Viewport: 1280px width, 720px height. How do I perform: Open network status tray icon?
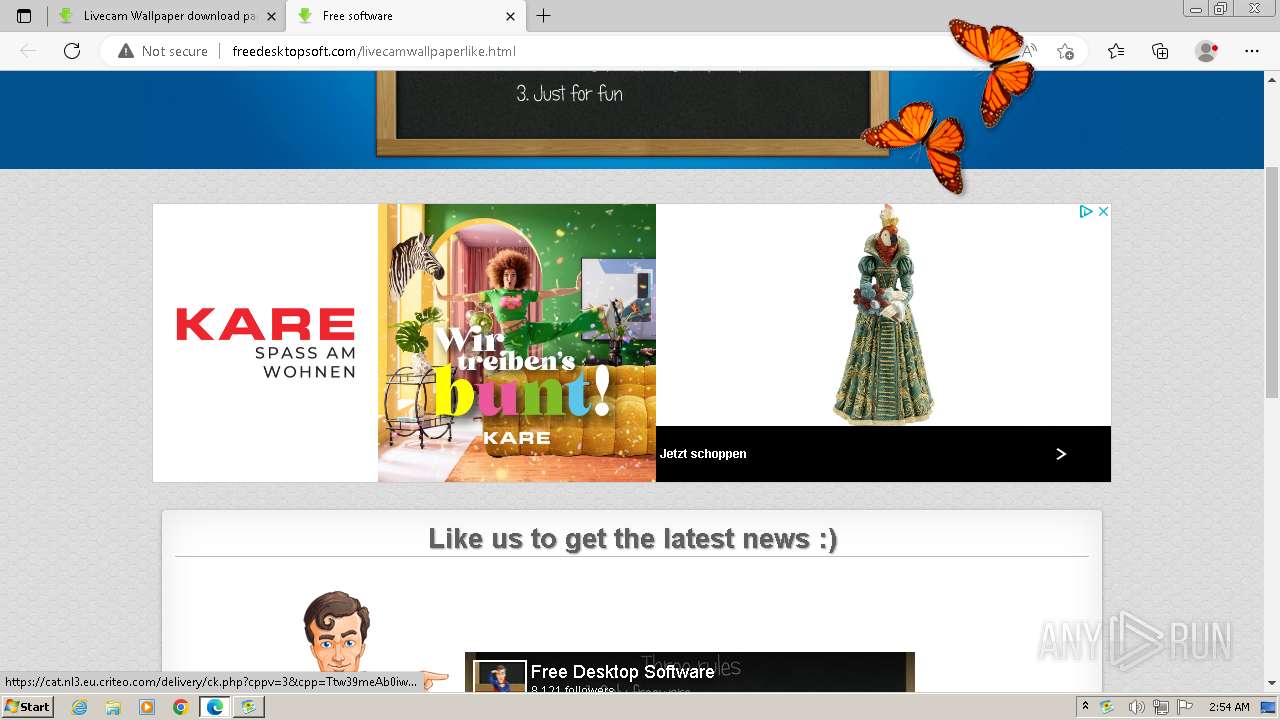point(1160,707)
